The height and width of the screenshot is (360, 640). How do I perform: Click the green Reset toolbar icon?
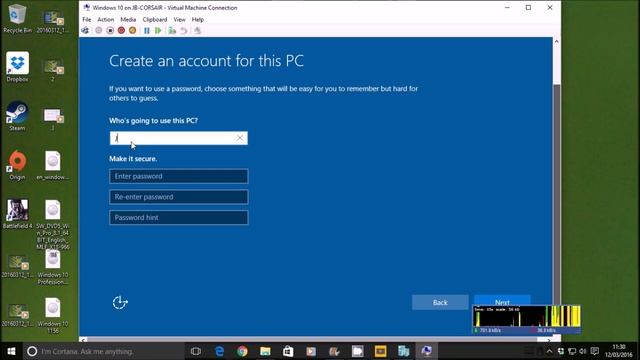pos(158,31)
